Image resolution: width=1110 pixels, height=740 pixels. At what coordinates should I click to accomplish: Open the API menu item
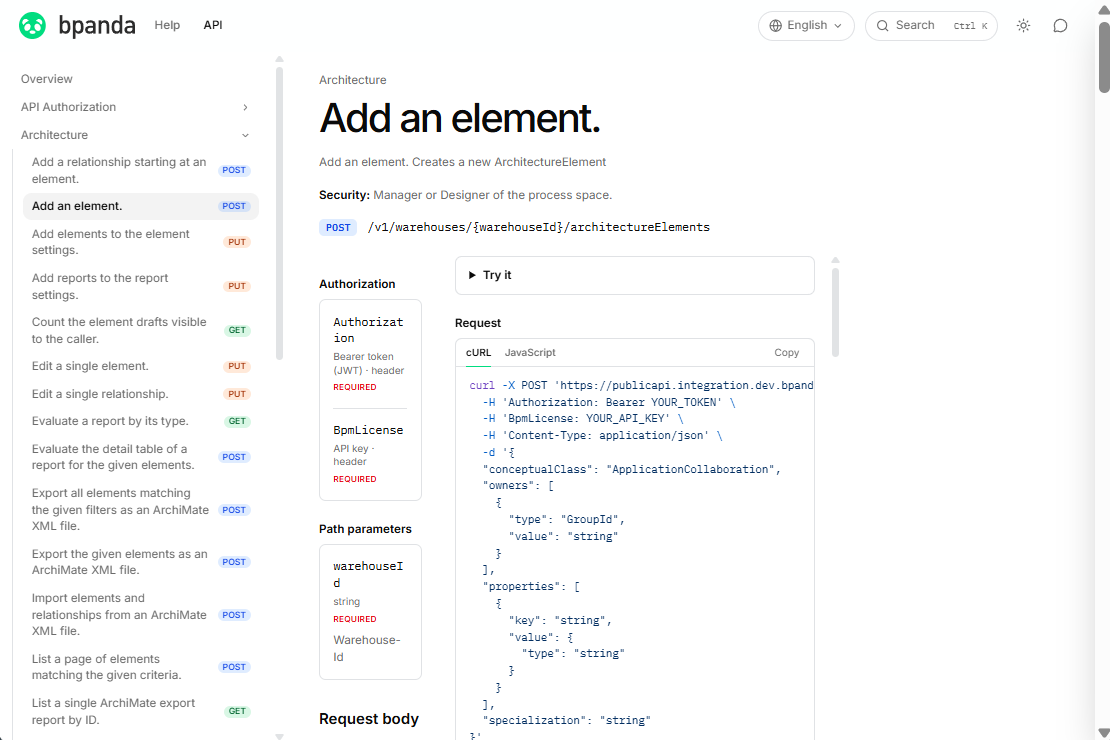click(x=213, y=25)
